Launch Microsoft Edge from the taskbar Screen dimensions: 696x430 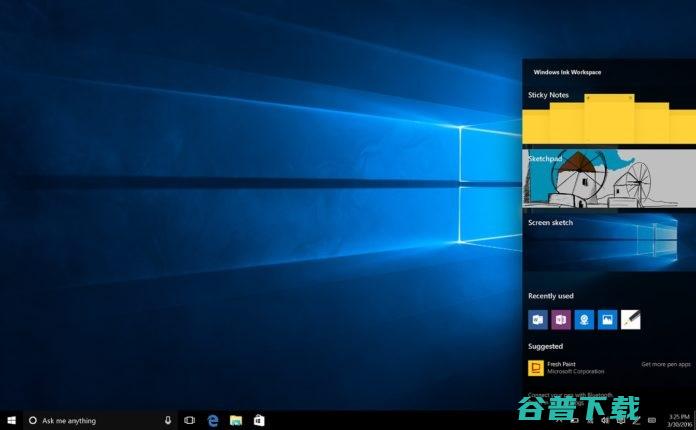[x=213, y=420]
